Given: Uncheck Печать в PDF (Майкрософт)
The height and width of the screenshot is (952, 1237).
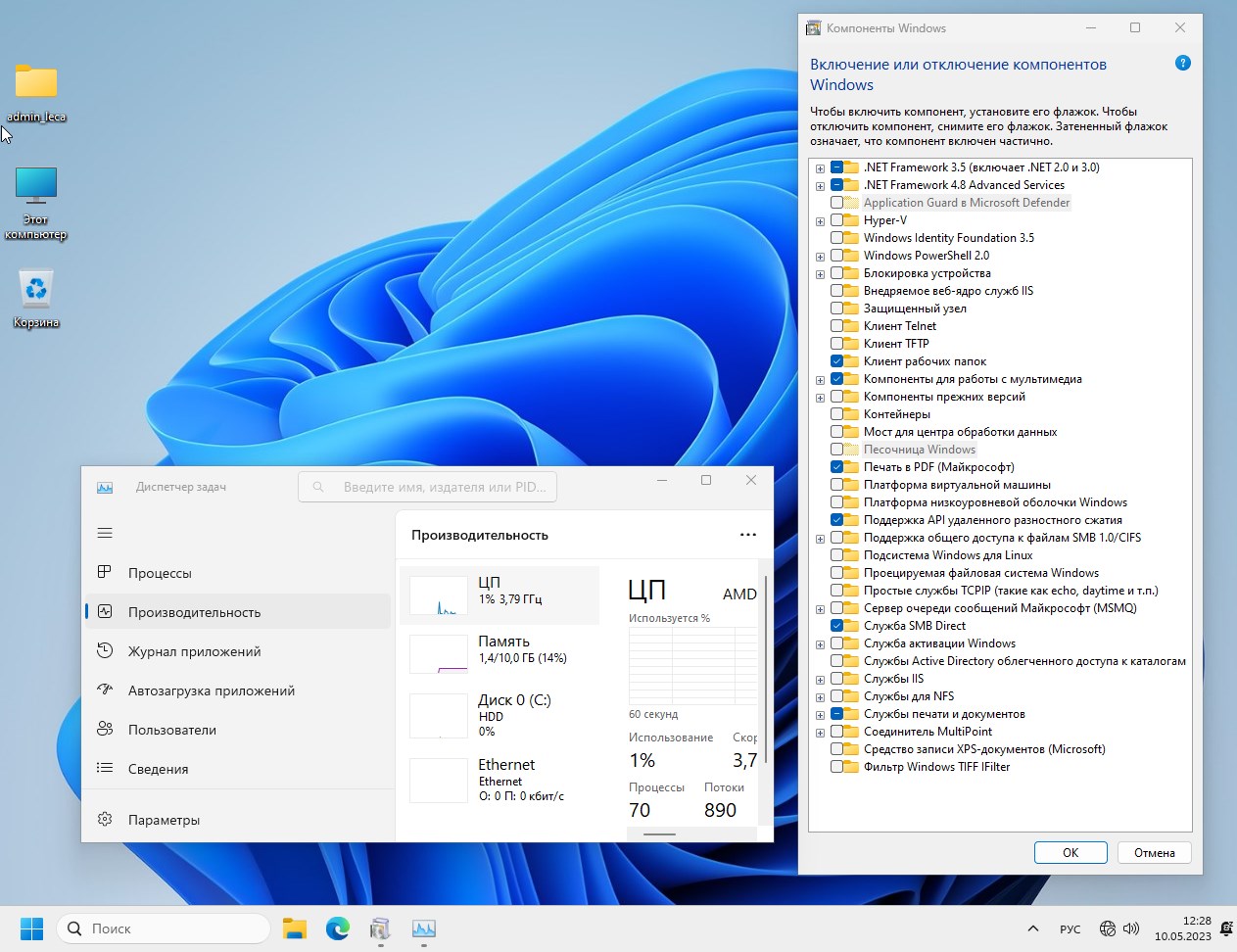Looking at the screenshot, I should point(837,467).
